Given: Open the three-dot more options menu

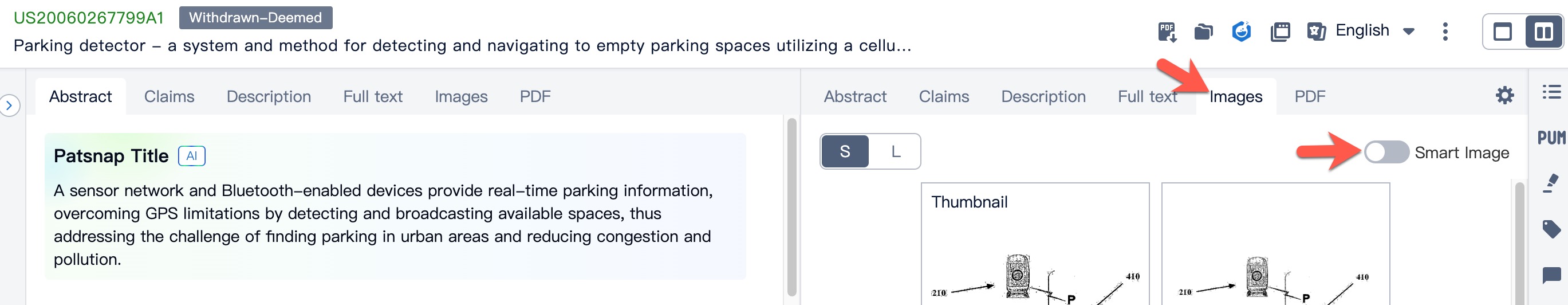Looking at the screenshot, I should [1445, 31].
